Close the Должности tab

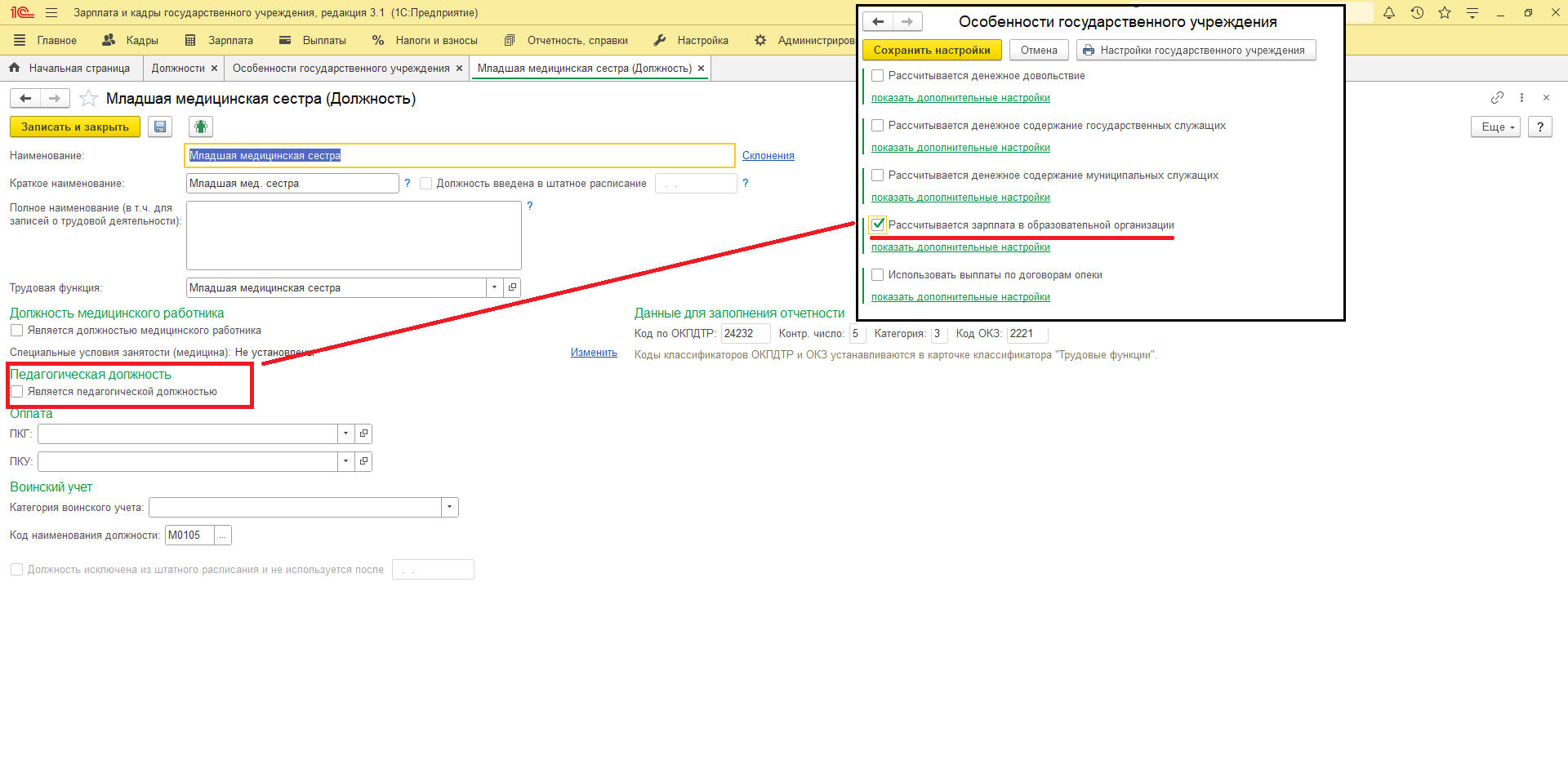(214, 69)
